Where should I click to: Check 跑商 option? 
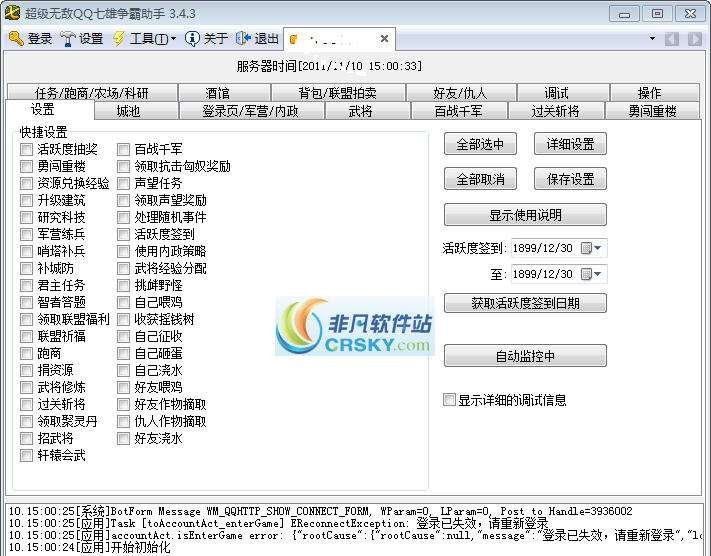click(x=26, y=353)
